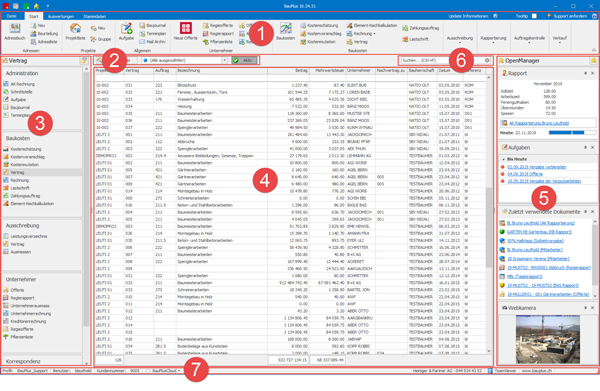Viewport: 600px width, 391px height.
Task: Click the OpenManager header star icon
Action: [x=593, y=60]
